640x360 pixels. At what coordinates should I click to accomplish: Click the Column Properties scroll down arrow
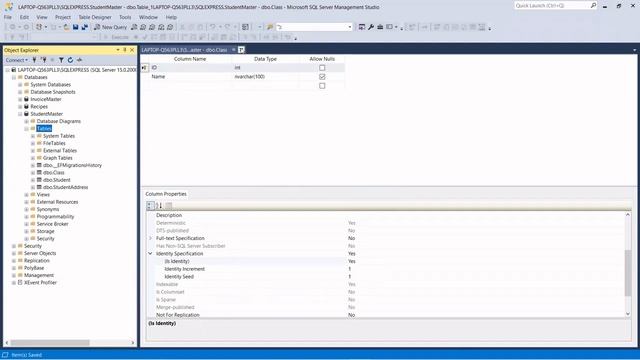pos(628,314)
